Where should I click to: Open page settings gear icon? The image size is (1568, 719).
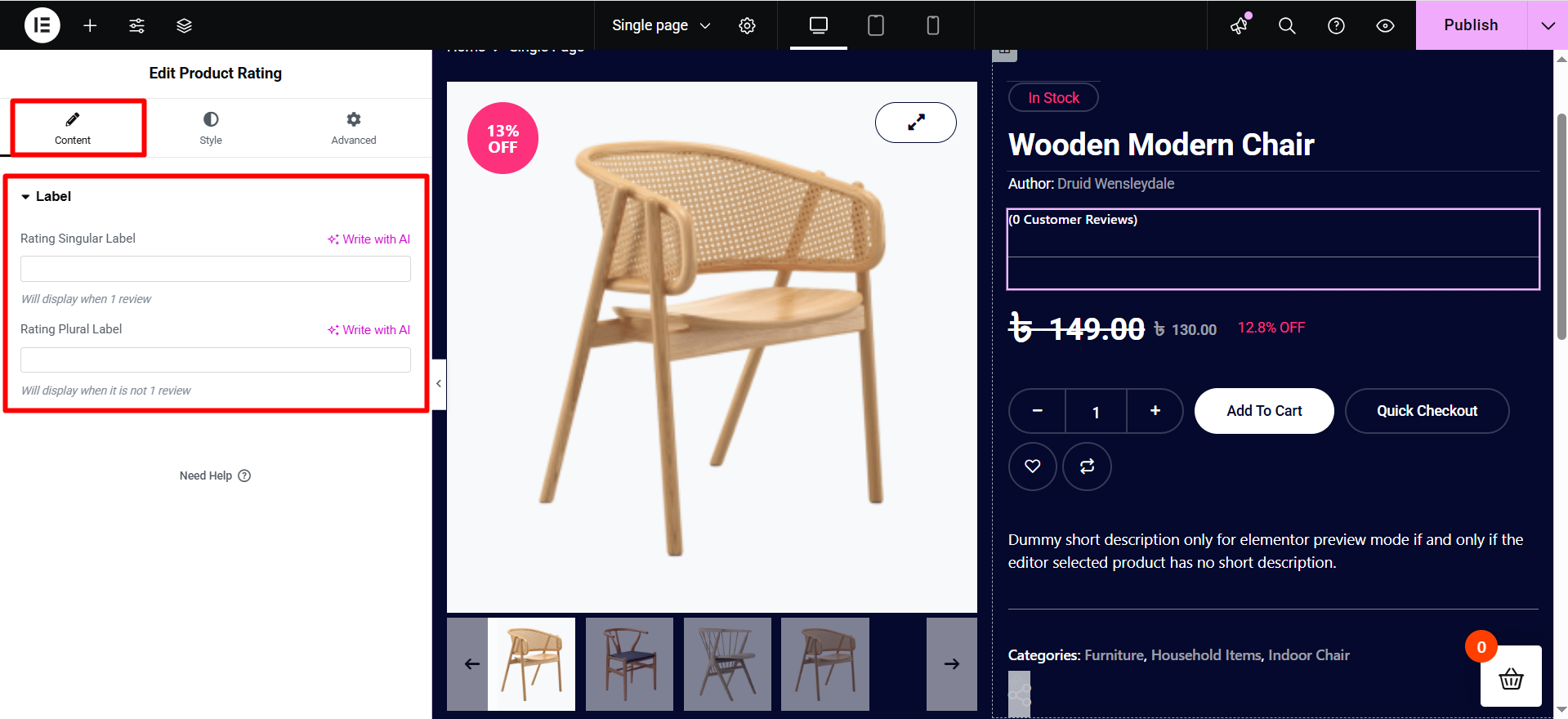(x=747, y=25)
